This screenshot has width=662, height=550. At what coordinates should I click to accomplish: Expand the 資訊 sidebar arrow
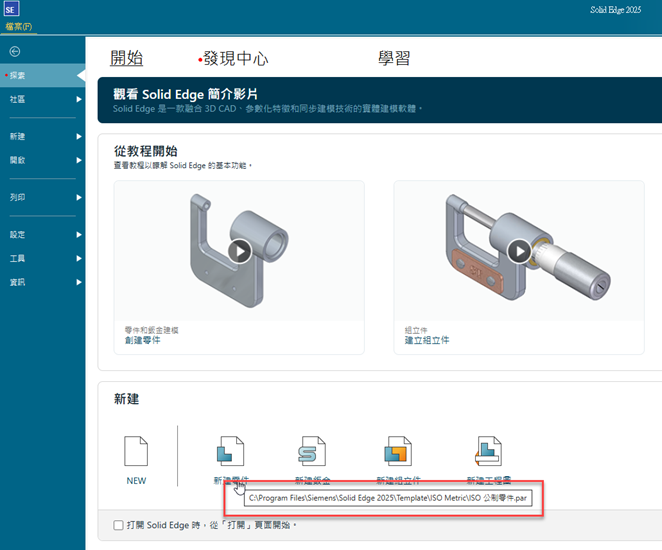pos(79,282)
